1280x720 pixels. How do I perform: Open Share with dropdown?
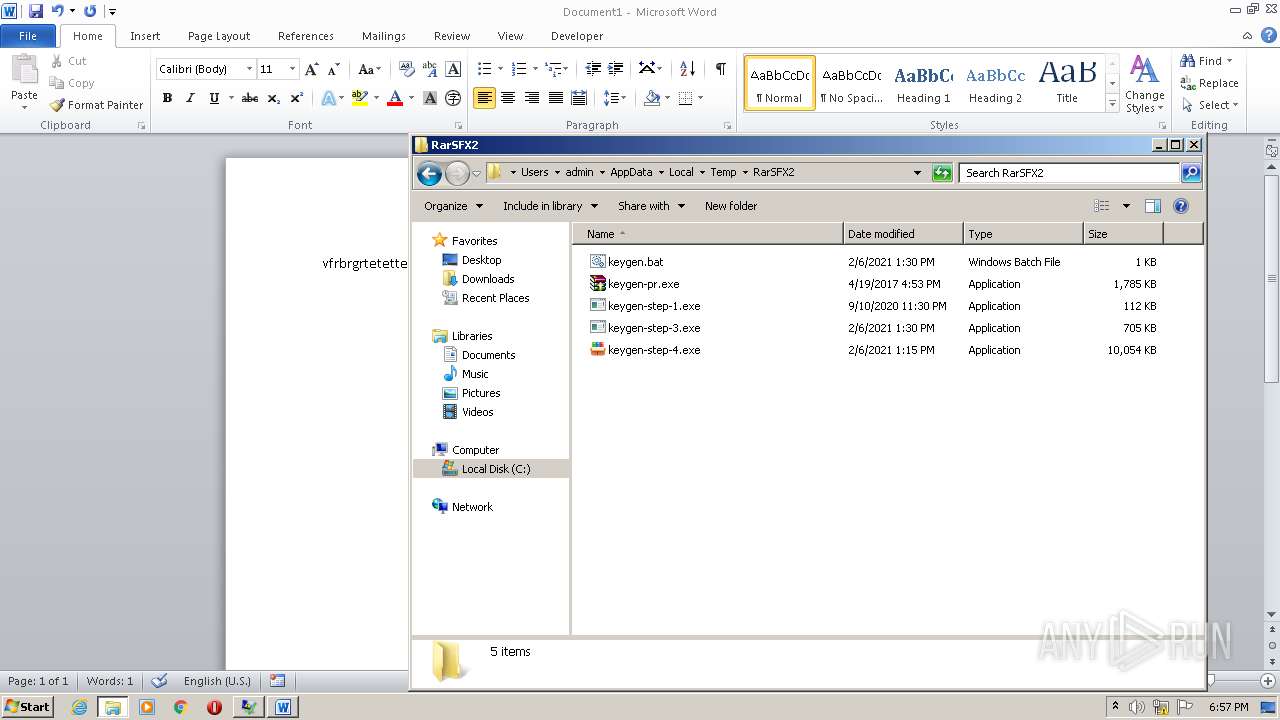(651, 206)
